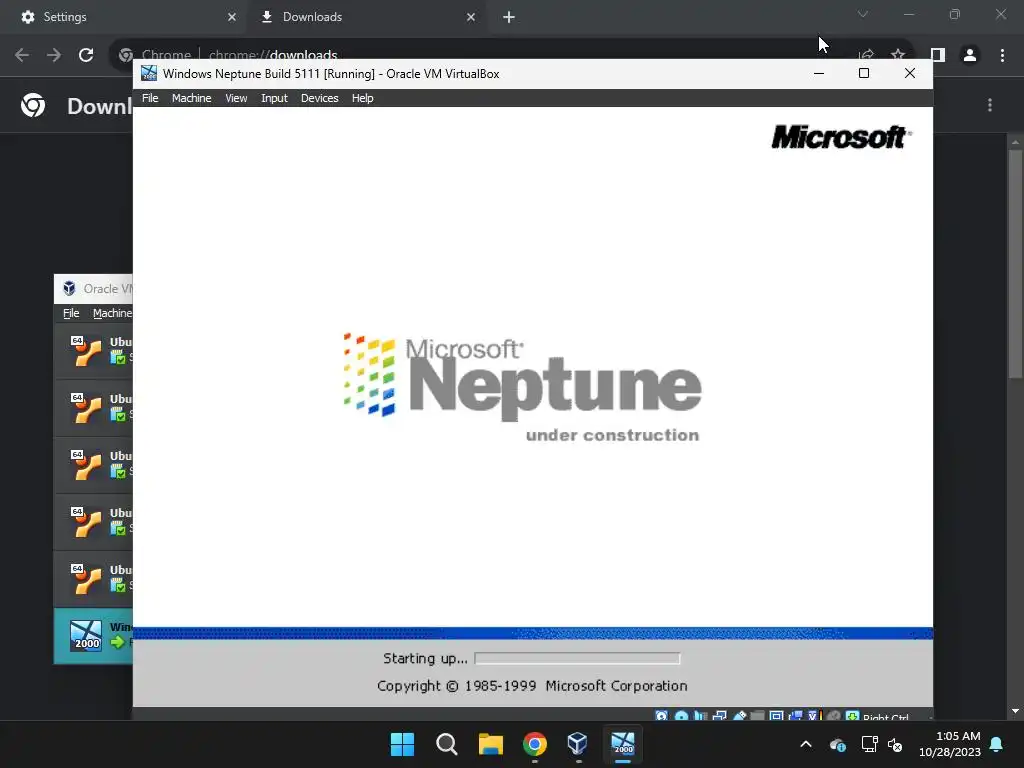This screenshot has height=768, width=1024.
Task: Open the Devices menu of the VM window
Action: pos(319,98)
